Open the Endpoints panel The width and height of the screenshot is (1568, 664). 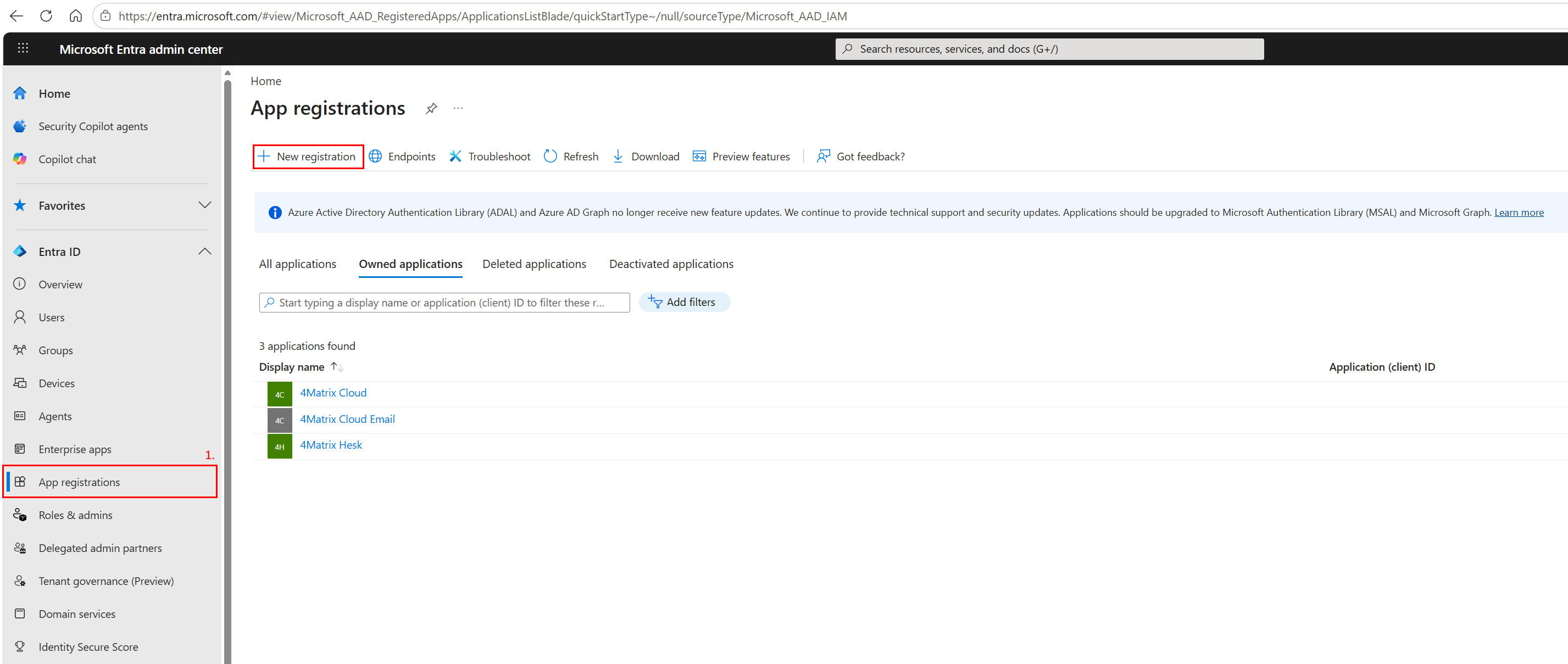point(402,157)
